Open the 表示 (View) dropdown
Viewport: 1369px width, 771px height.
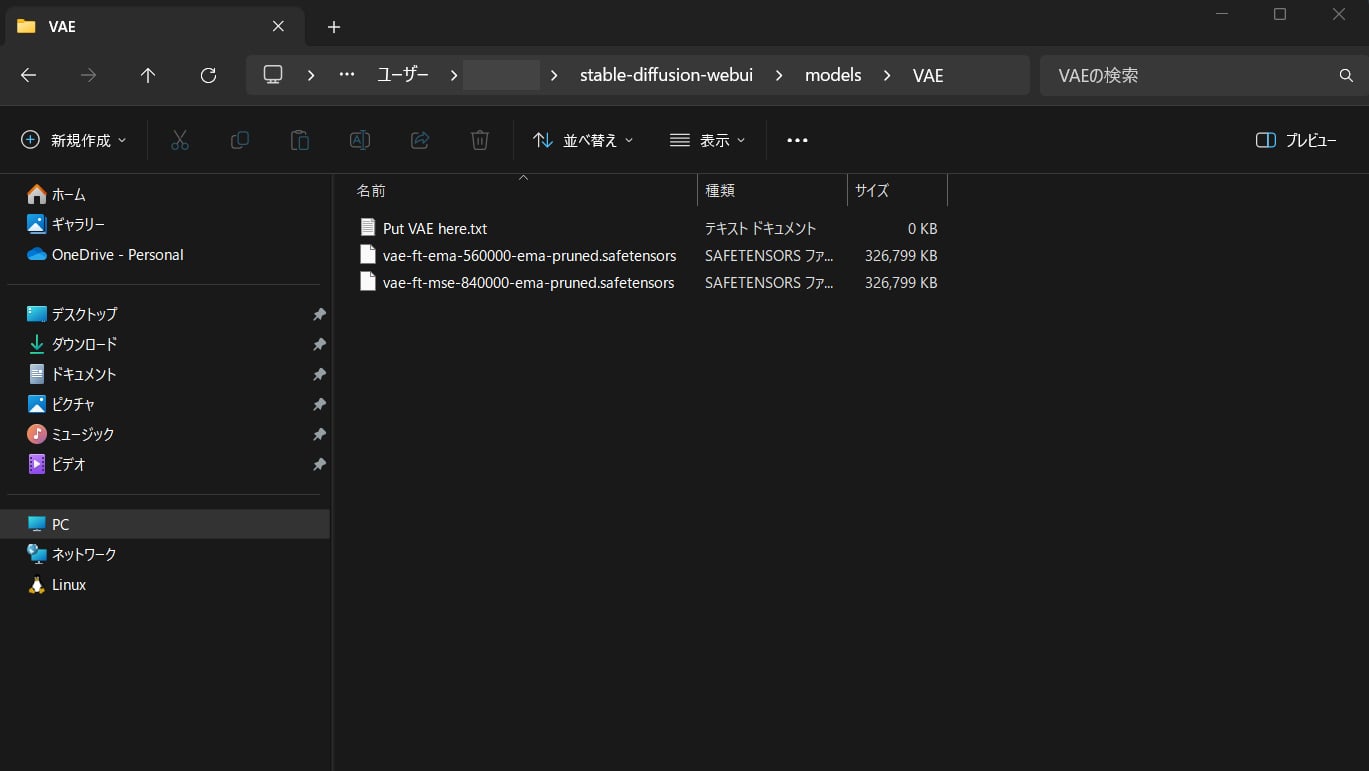point(708,140)
